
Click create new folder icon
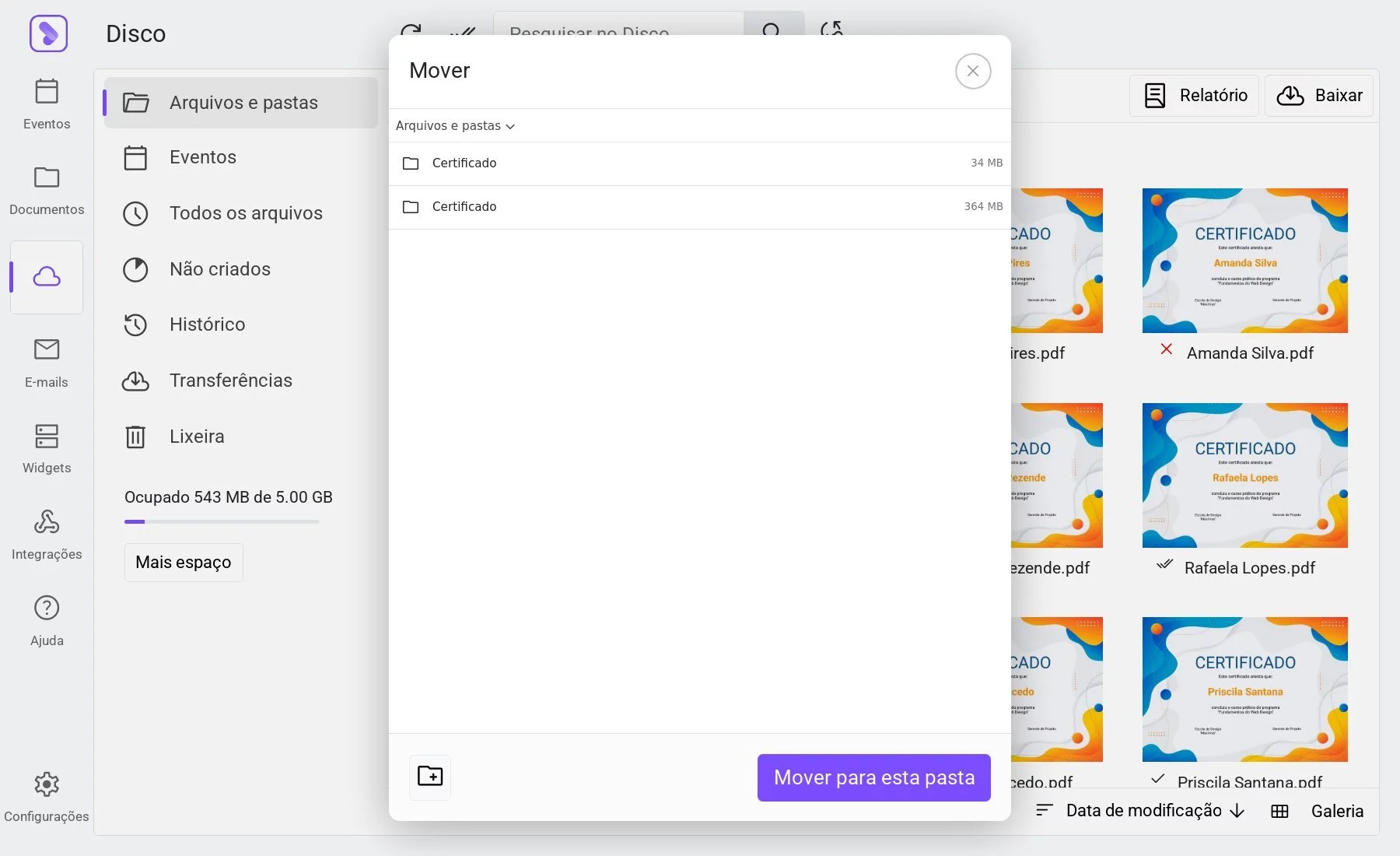coord(430,777)
